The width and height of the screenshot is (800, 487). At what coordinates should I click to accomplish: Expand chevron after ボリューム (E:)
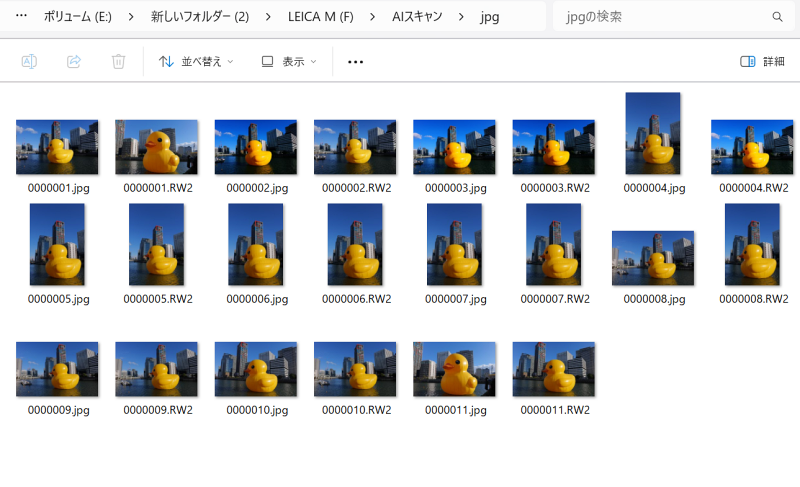(x=131, y=17)
